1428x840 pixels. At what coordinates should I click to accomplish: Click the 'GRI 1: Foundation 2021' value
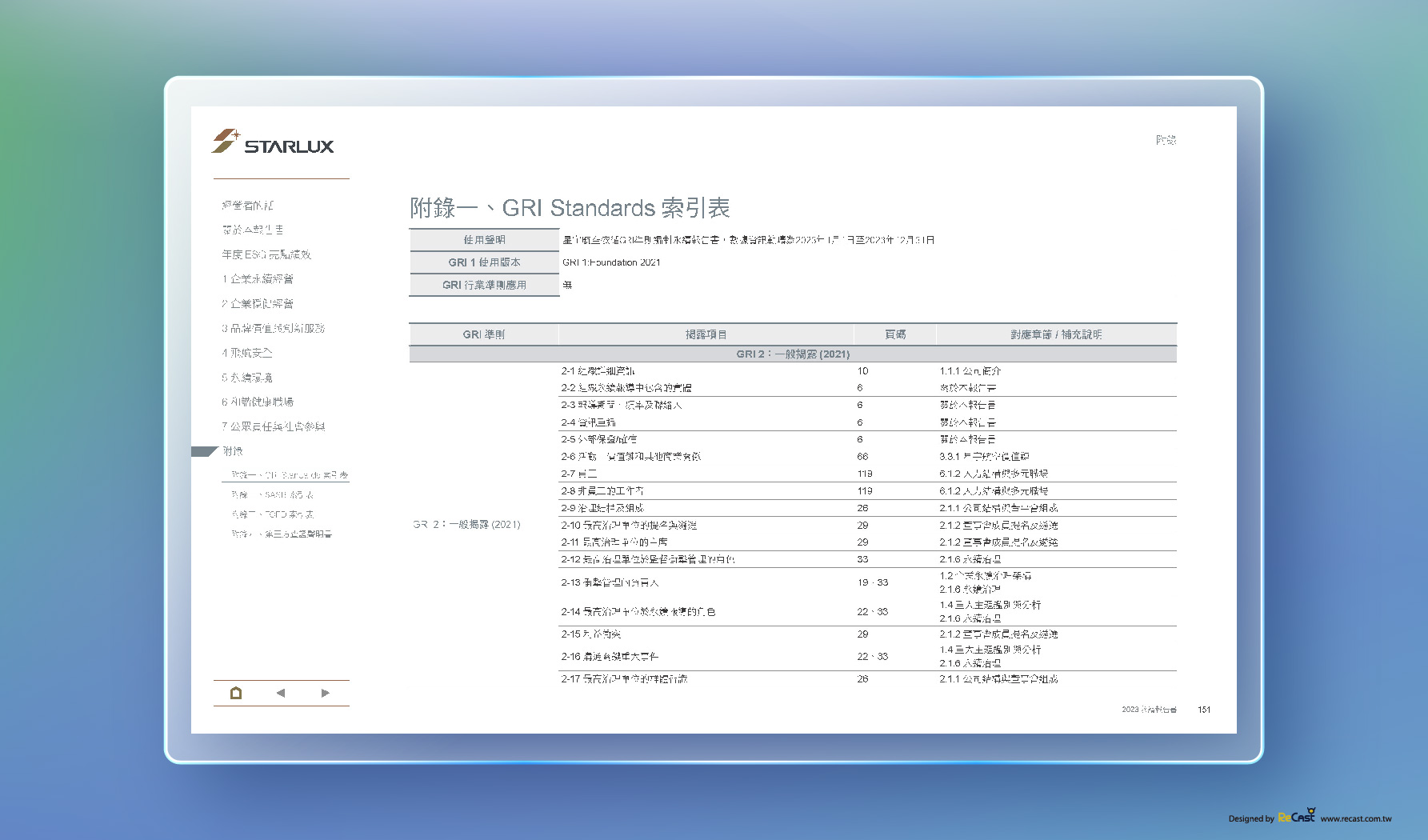pos(611,262)
